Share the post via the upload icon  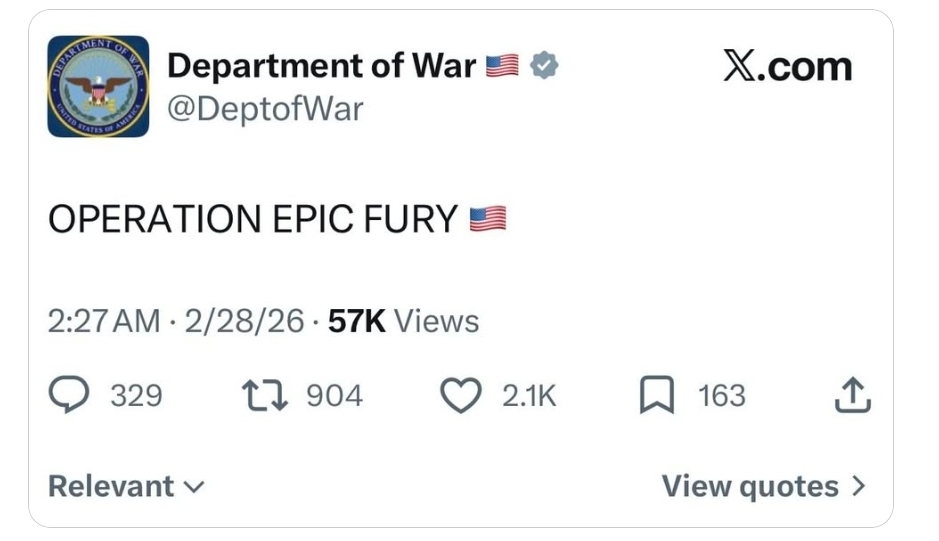tap(852, 396)
